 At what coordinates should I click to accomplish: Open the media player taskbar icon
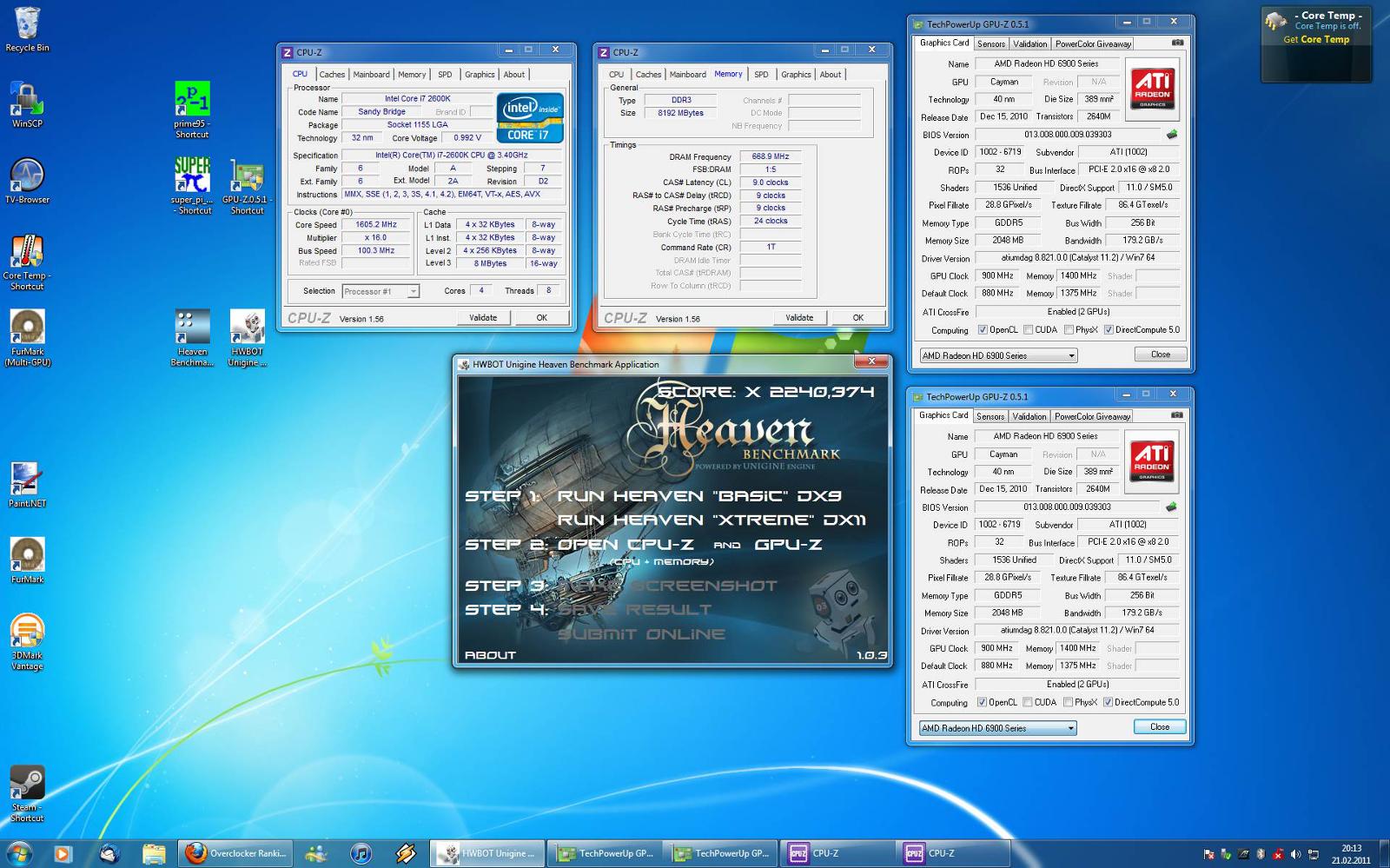click(63, 853)
